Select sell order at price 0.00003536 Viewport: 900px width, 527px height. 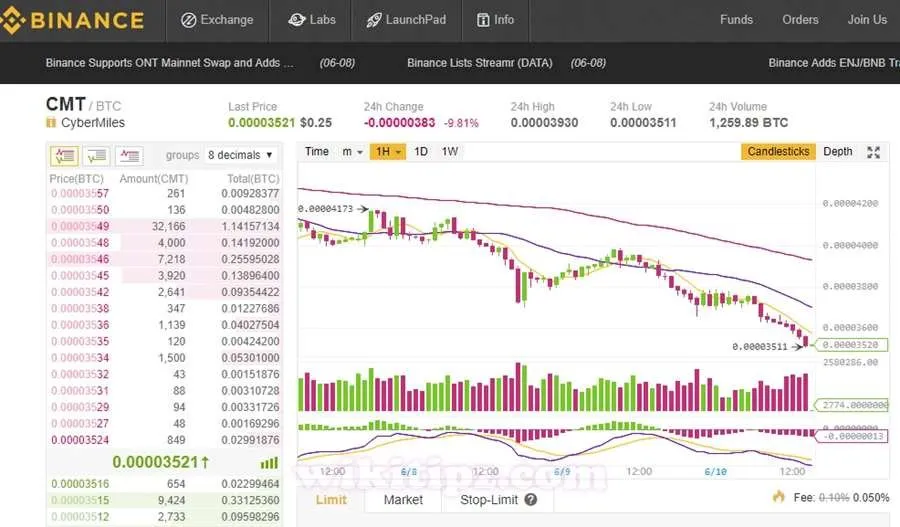(x=164, y=325)
